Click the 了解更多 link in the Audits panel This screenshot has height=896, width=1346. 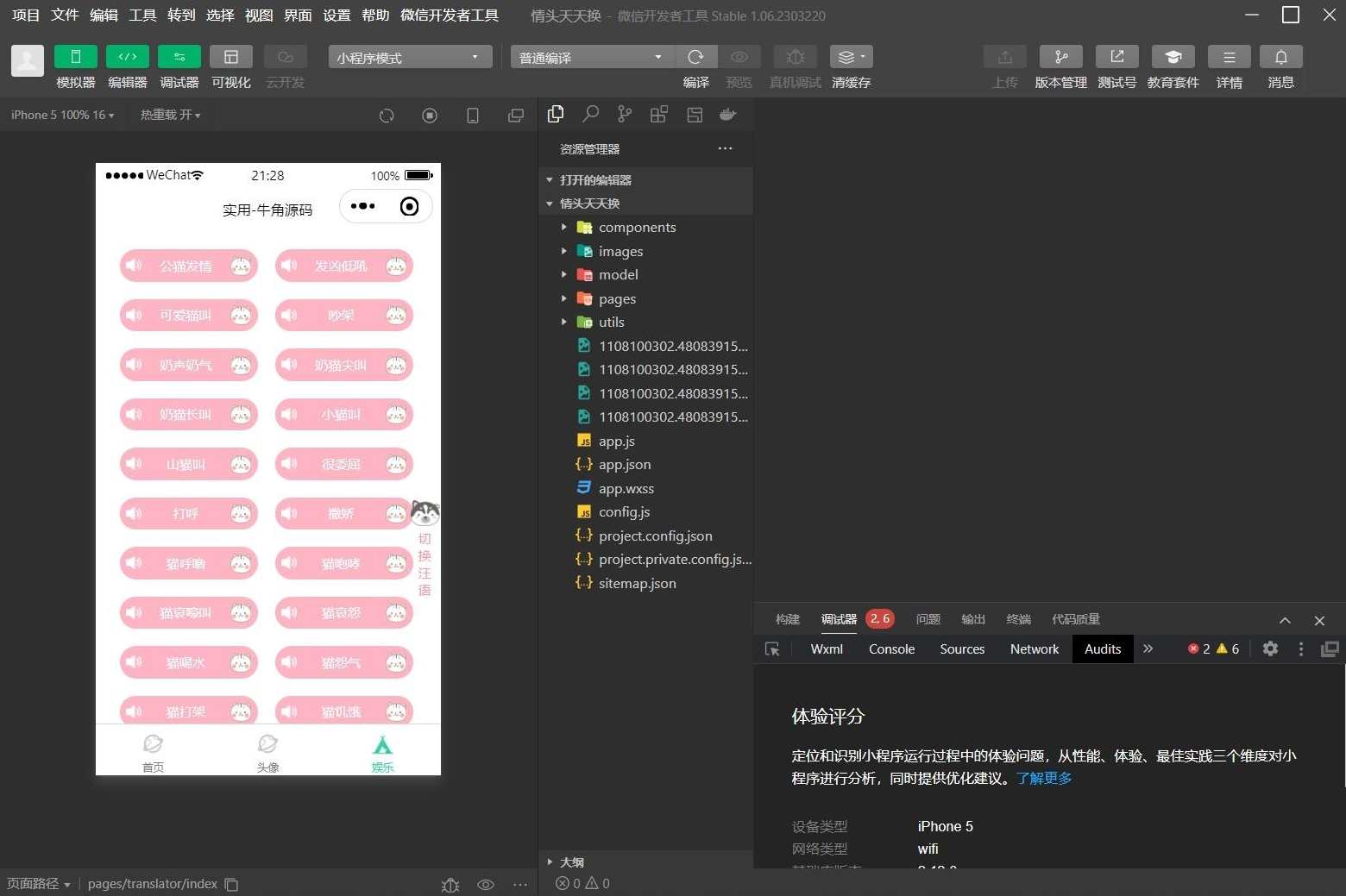point(1043,777)
